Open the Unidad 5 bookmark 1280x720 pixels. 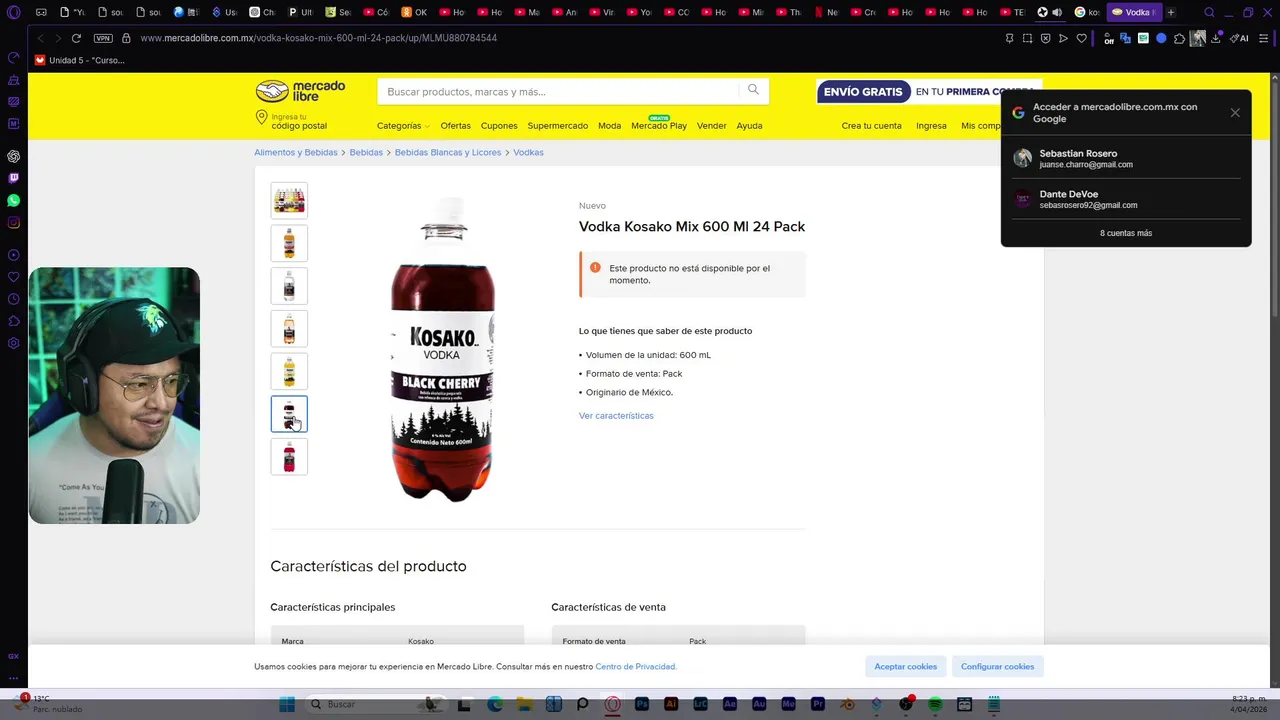80,60
